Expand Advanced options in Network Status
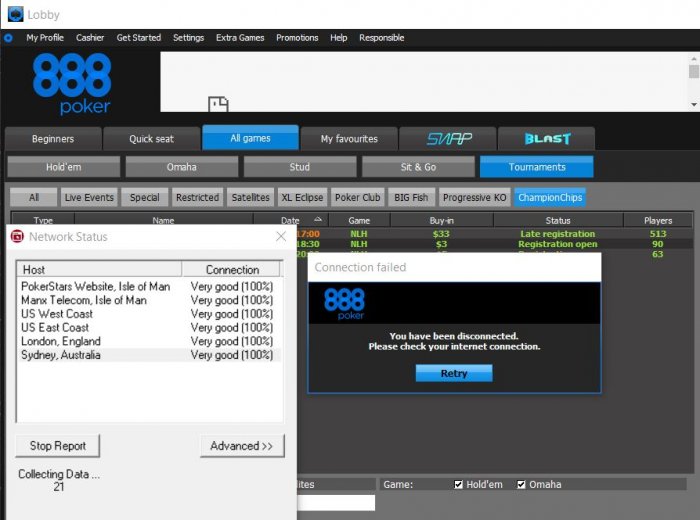 point(242,446)
